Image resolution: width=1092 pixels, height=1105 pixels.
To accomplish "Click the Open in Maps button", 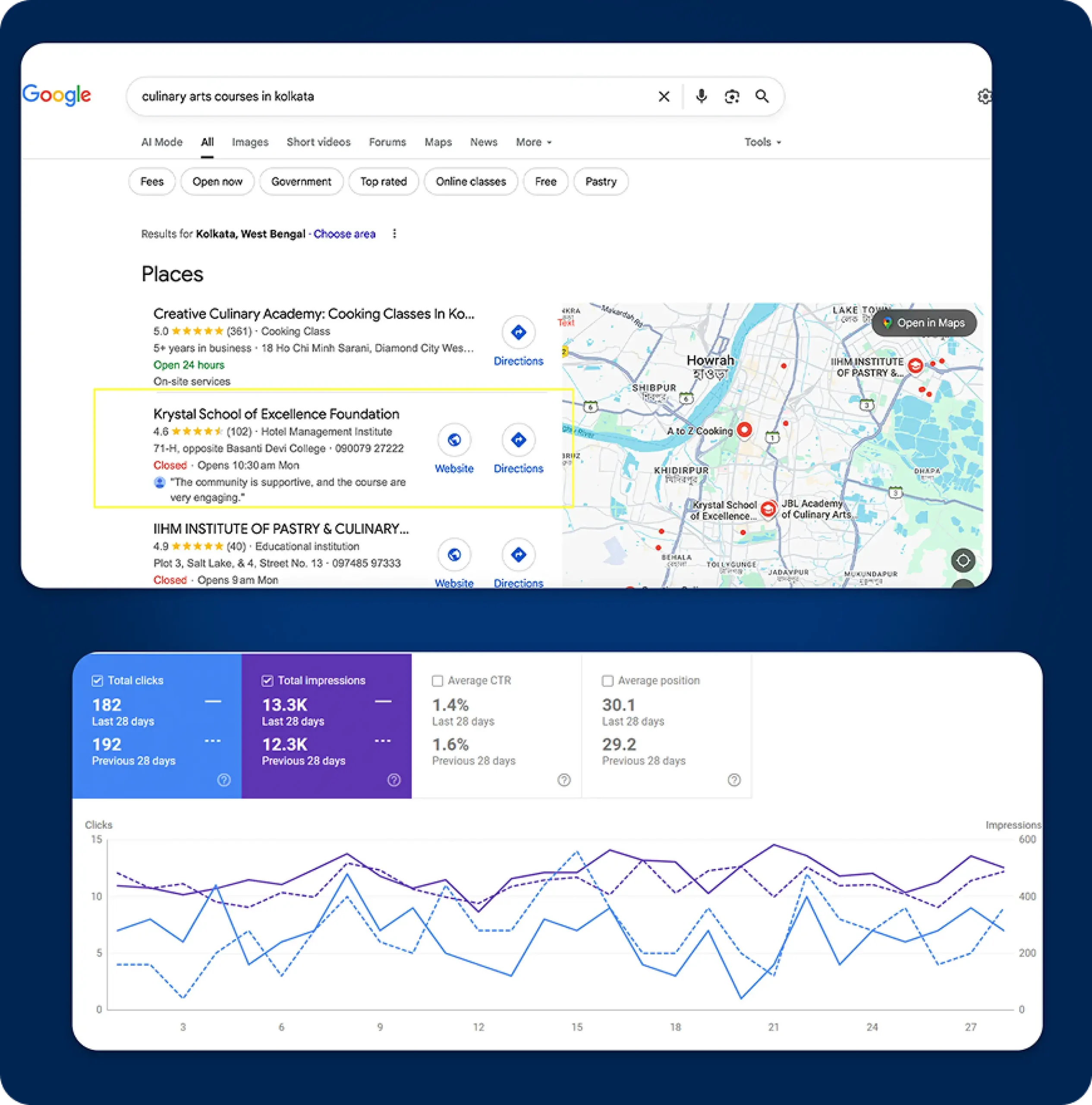I will pos(924,323).
